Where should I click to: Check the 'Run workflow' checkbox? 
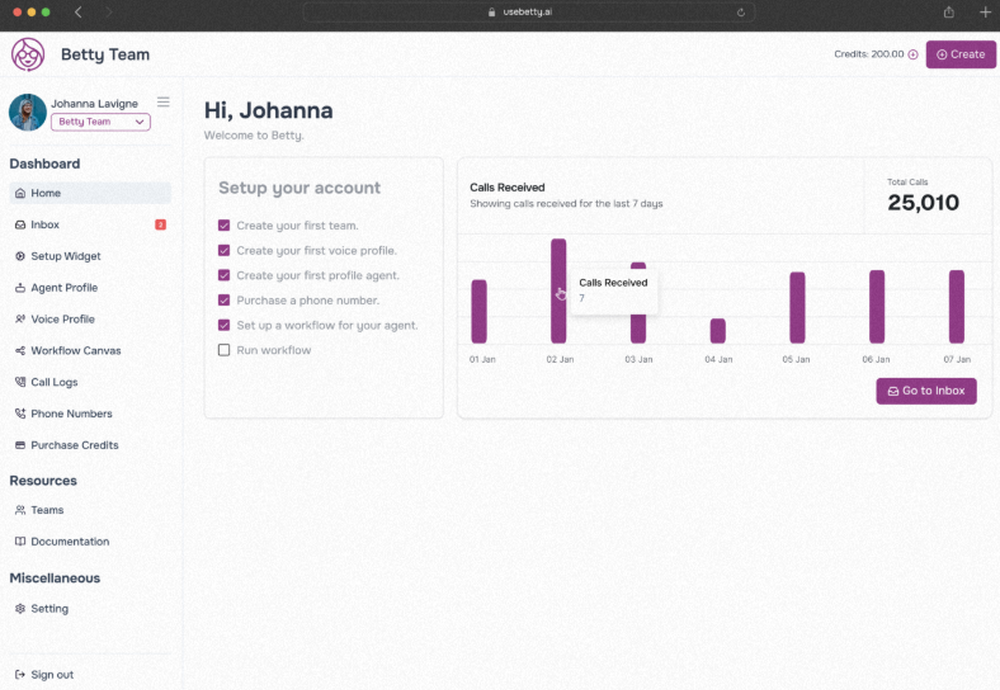click(x=224, y=349)
